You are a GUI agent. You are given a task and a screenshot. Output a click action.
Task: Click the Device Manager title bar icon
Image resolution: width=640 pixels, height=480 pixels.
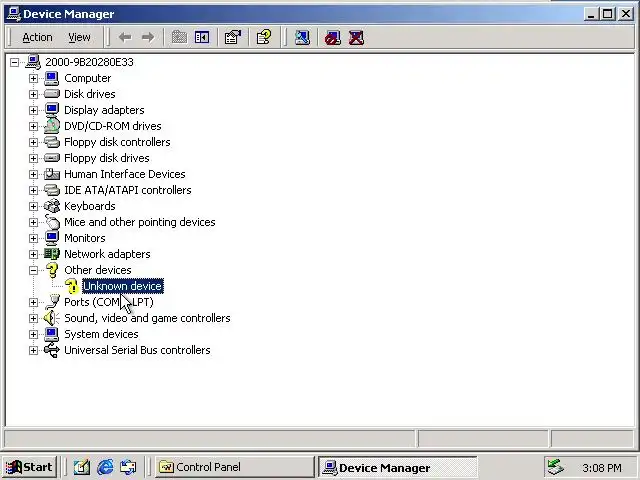coord(13,14)
